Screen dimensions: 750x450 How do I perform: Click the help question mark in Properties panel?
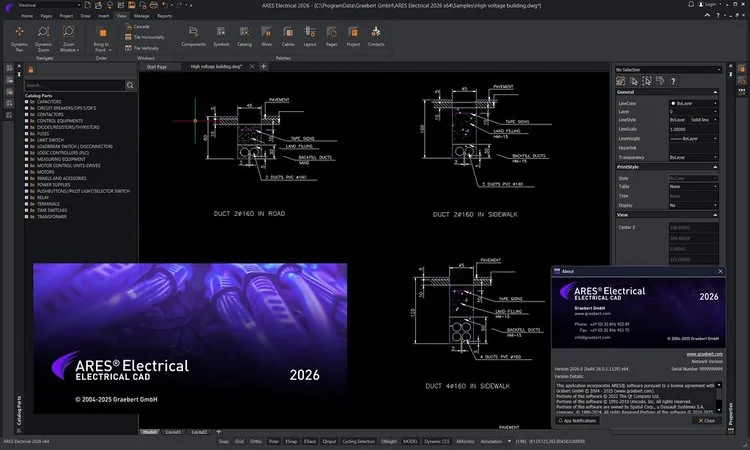[673, 81]
